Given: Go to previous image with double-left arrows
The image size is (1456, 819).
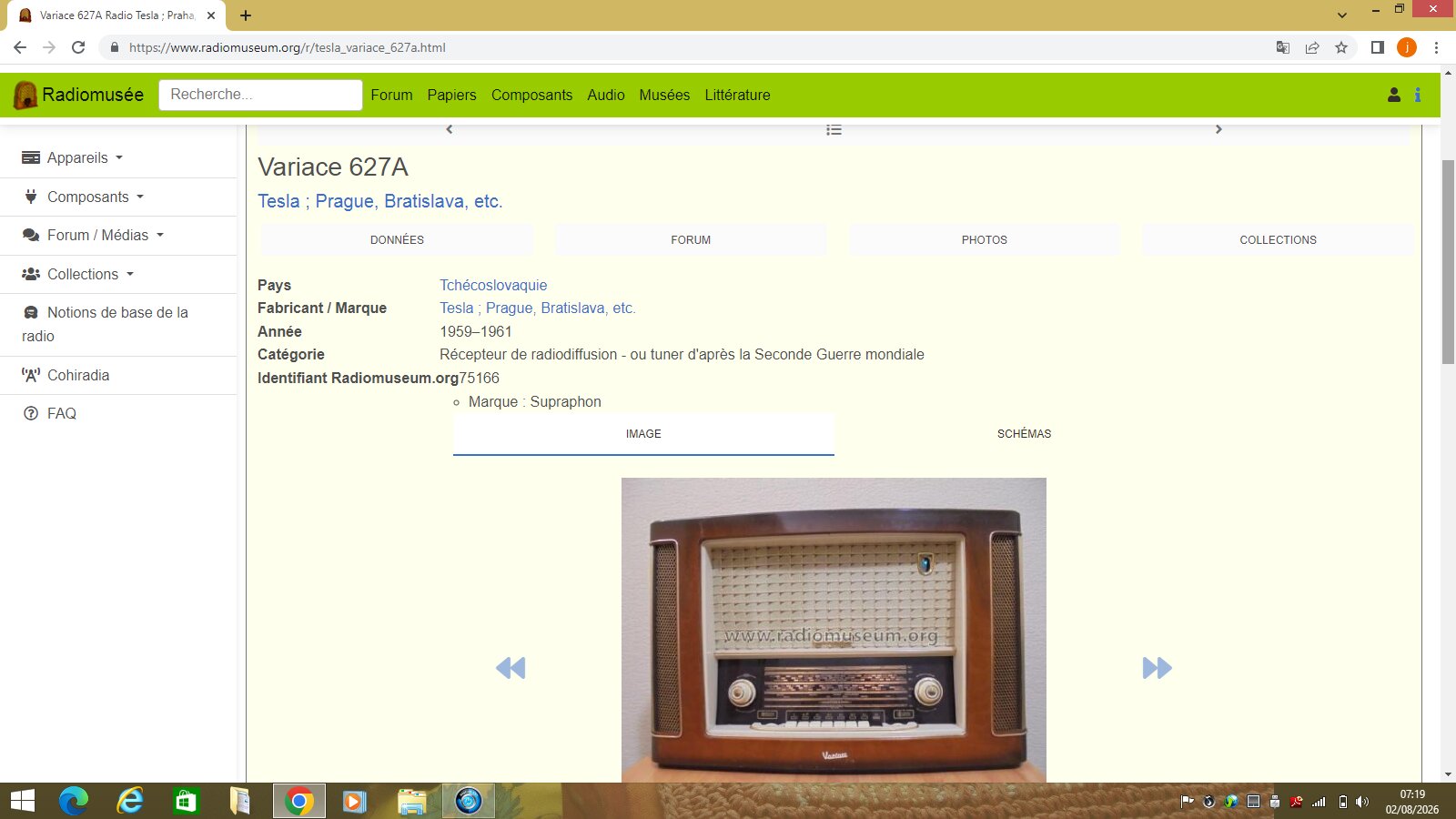Looking at the screenshot, I should tap(511, 668).
